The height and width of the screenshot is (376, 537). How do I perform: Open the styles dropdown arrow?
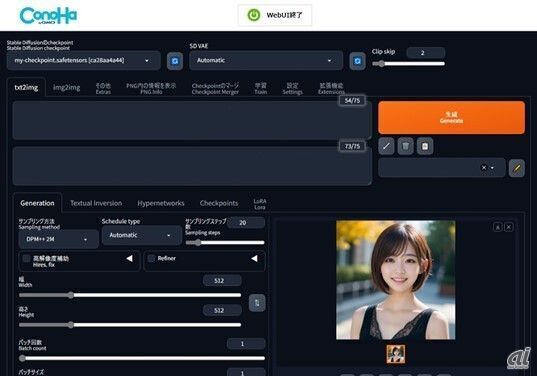(x=492, y=168)
